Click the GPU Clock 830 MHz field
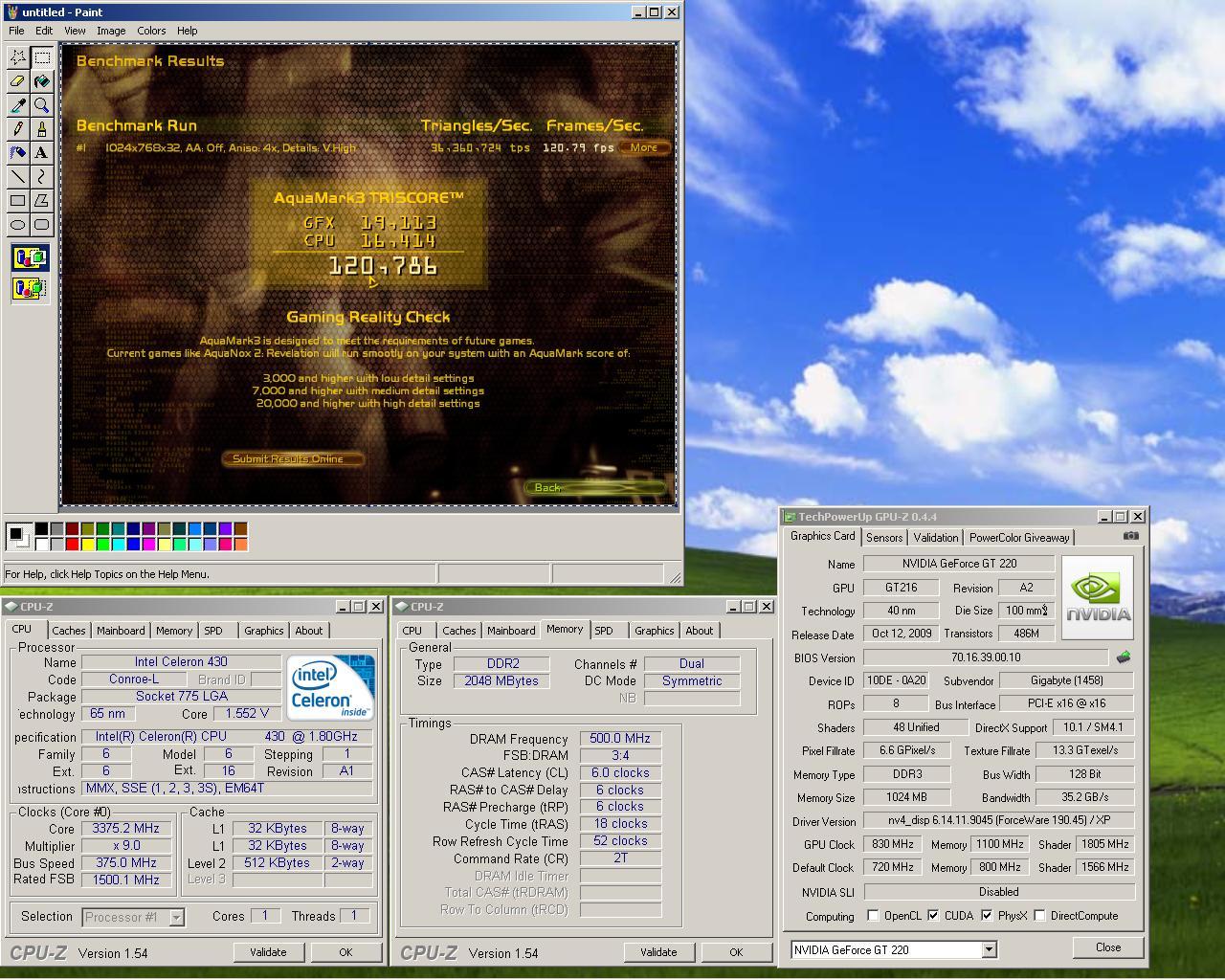 893,844
